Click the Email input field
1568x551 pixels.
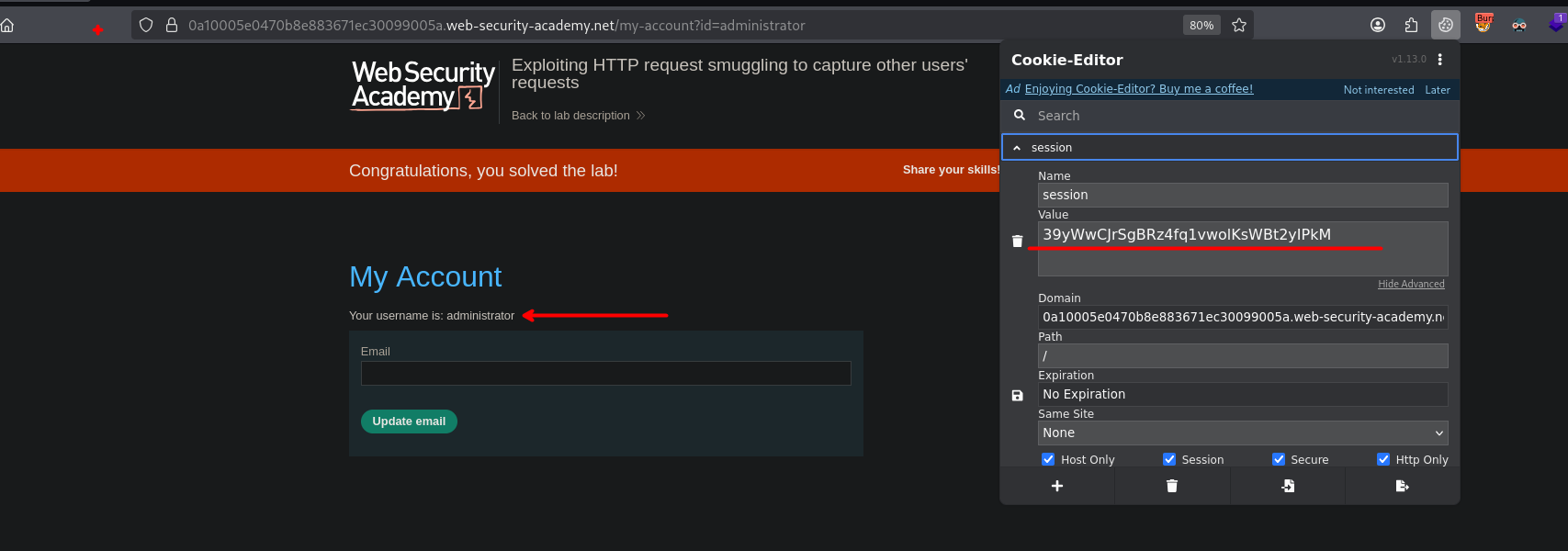pyautogui.click(x=605, y=373)
